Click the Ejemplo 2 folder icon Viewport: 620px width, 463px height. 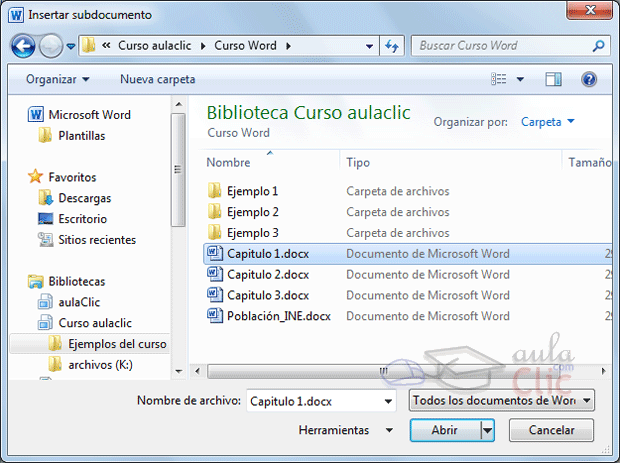[214, 212]
